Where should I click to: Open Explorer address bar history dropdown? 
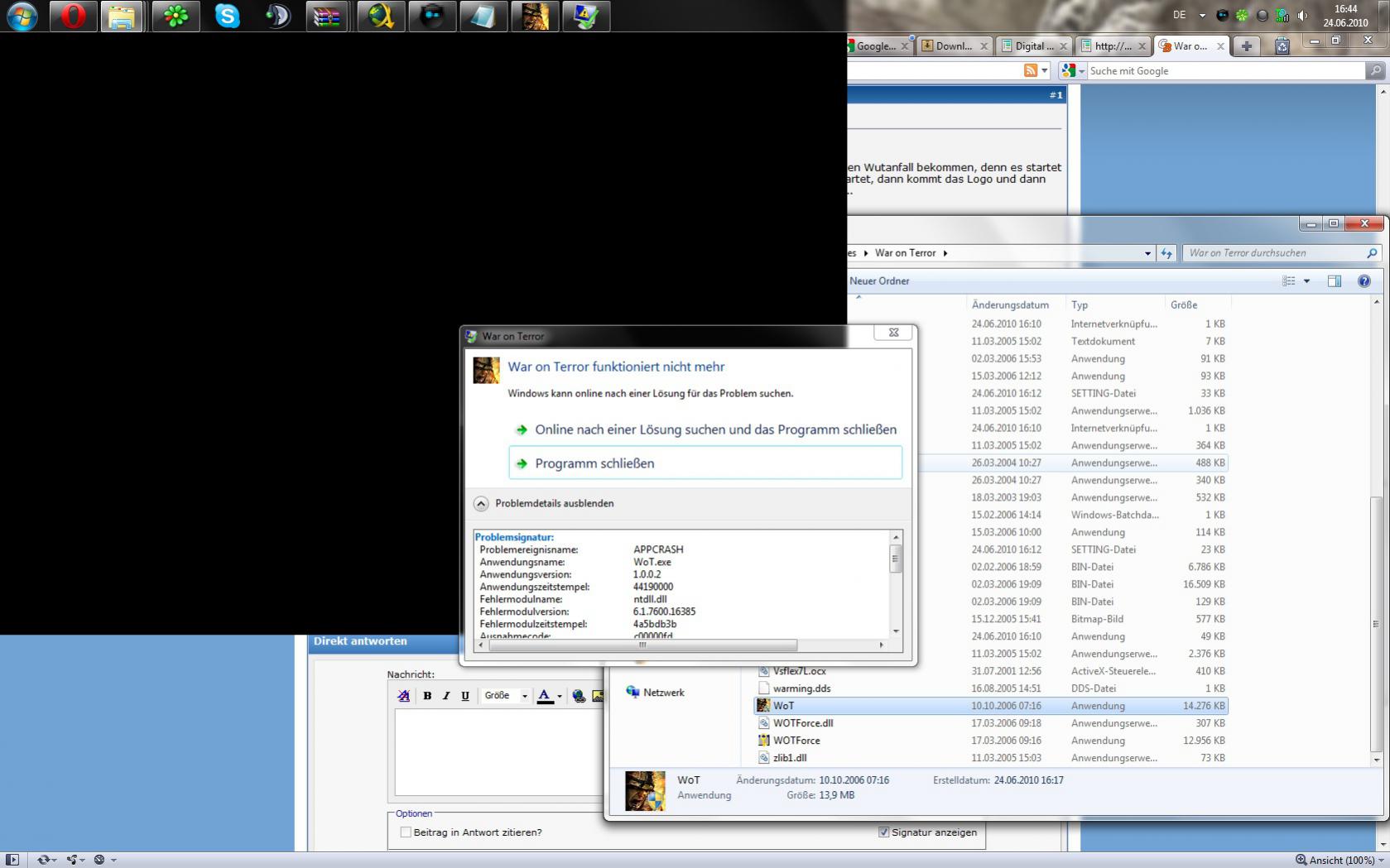click(x=1147, y=253)
